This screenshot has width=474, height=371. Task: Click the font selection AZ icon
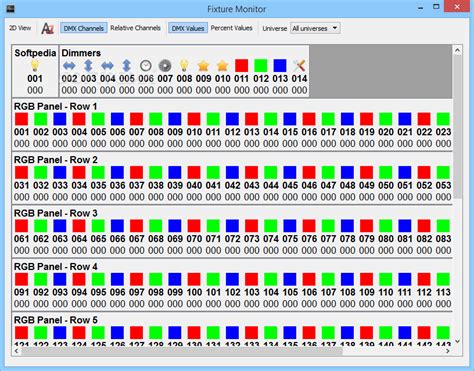[x=47, y=28]
